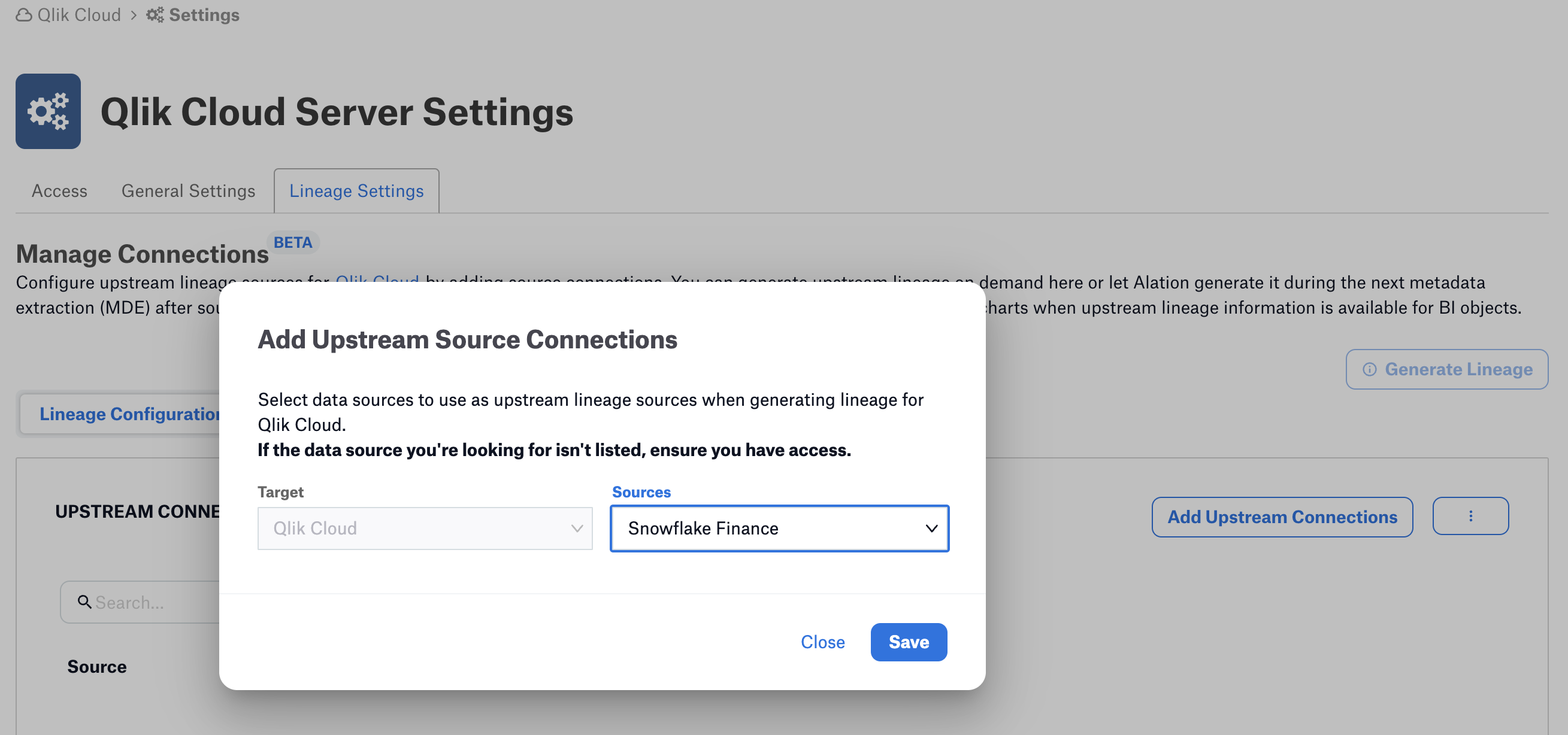Click the search magnifier icon
Image resolution: width=1568 pixels, height=735 pixels.
point(84,602)
